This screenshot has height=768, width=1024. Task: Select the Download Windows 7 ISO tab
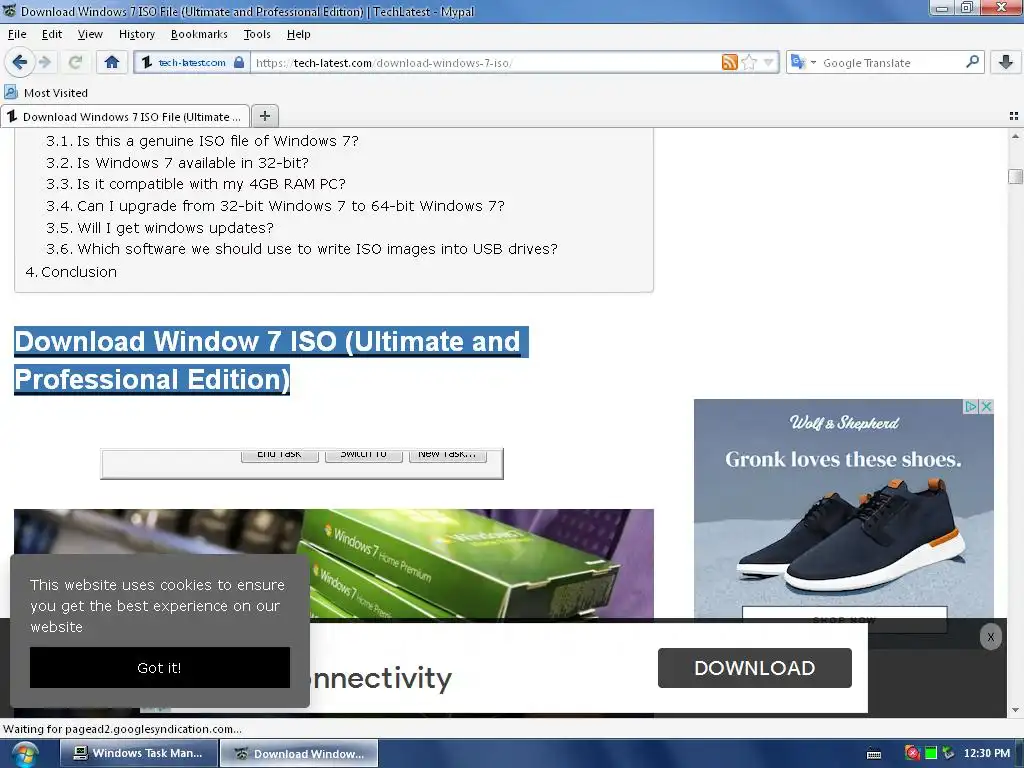pyautogui.click(x=125, y=116)
